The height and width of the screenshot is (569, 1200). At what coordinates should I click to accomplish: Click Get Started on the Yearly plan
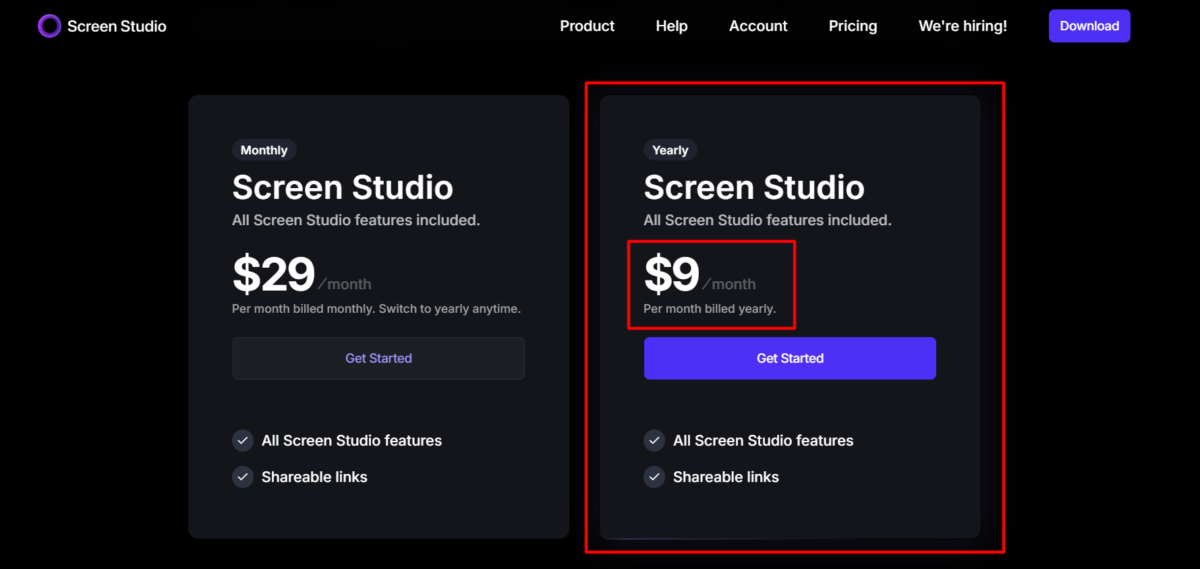pos(790,358)
